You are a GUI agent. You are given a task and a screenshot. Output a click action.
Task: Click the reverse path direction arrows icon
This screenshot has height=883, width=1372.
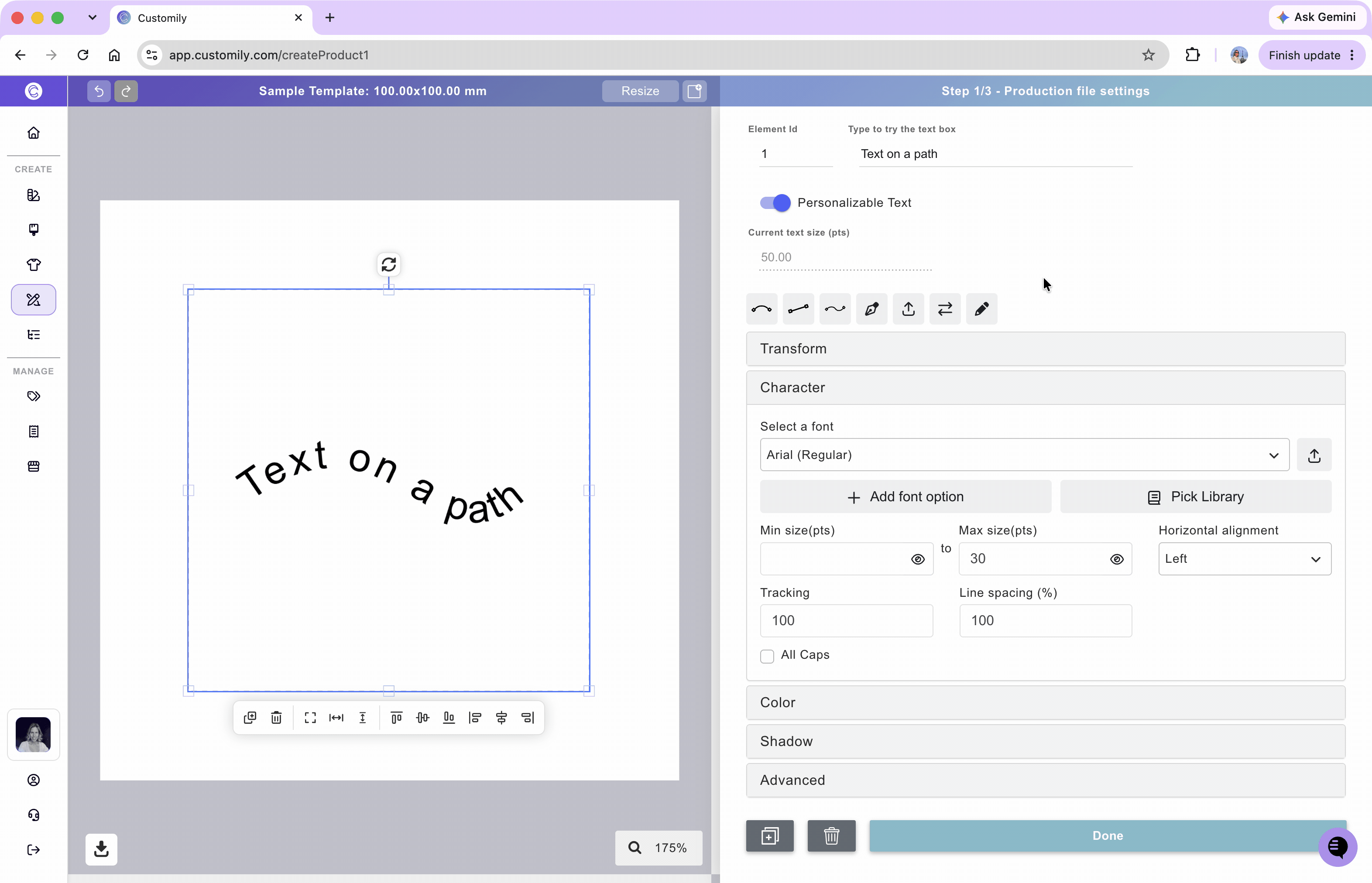[x=945, y=309]
